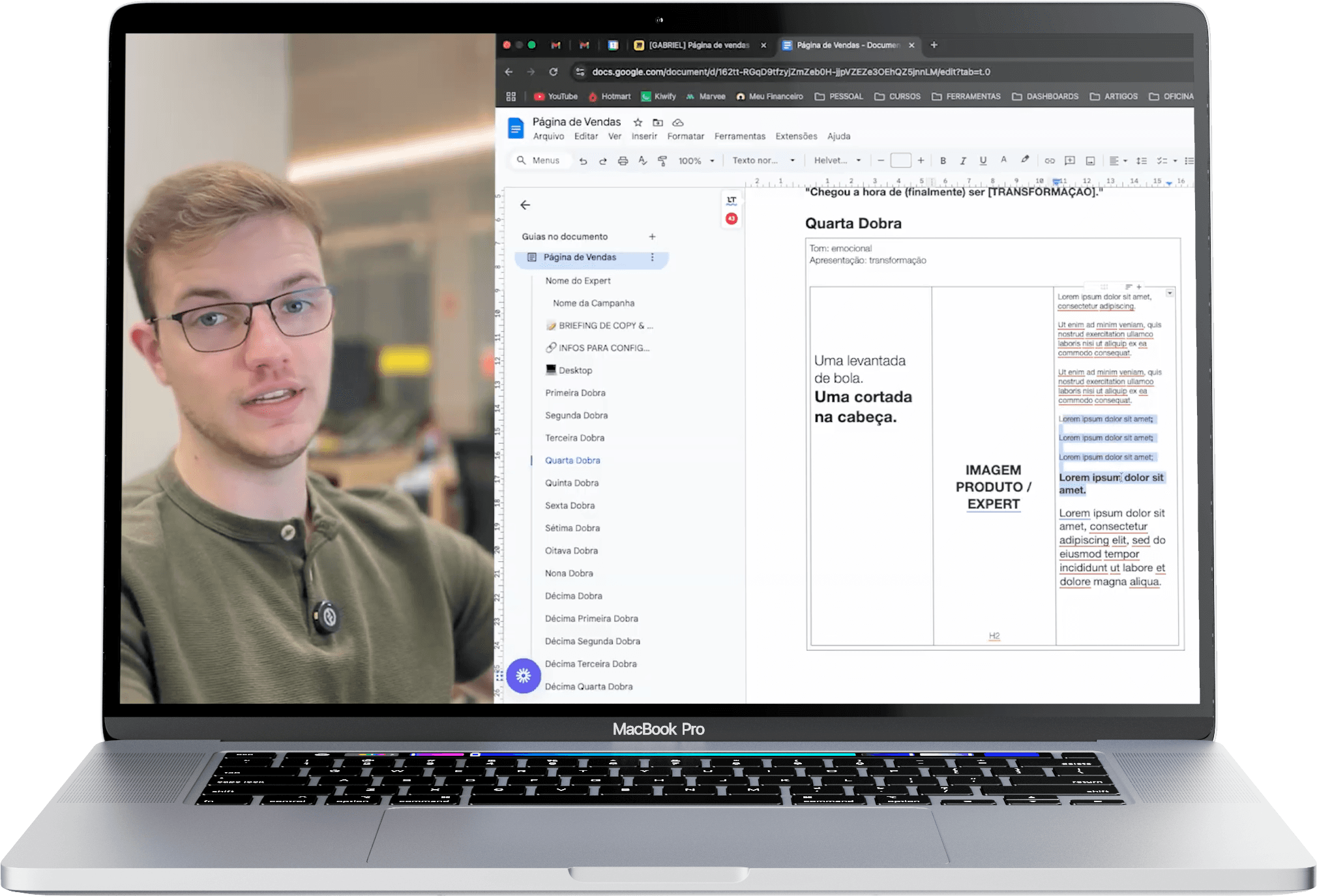Toggle underline formatting button

coord(983,160)
